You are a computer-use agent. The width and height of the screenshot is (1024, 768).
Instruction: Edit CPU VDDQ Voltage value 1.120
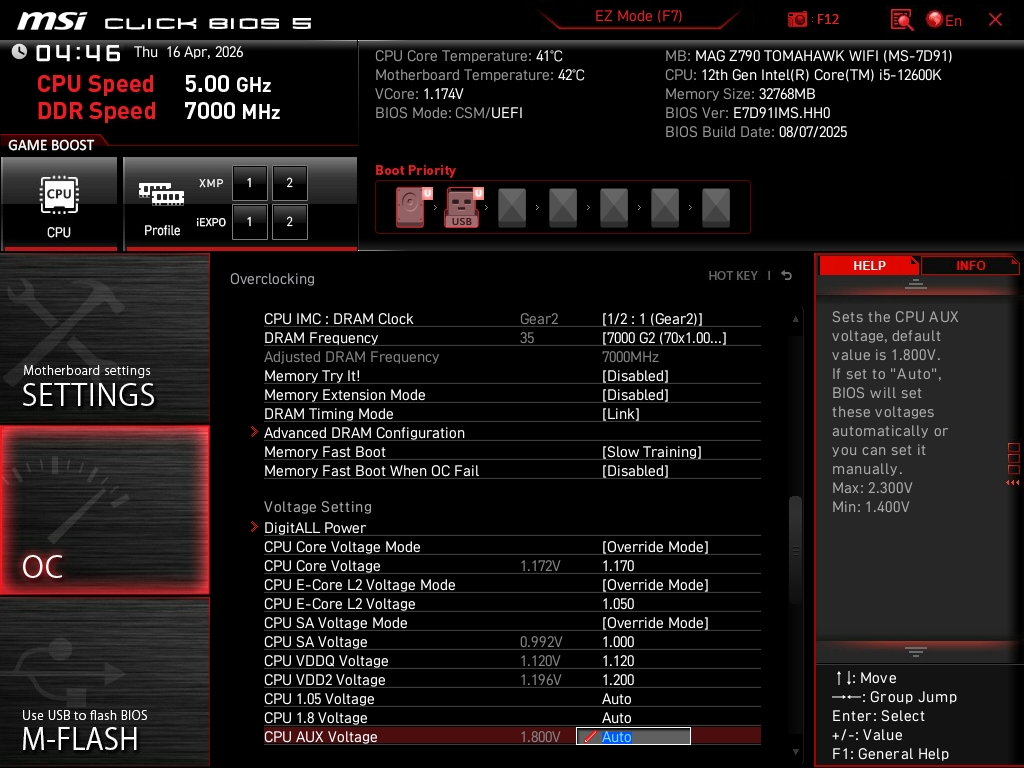coord(618,660)
